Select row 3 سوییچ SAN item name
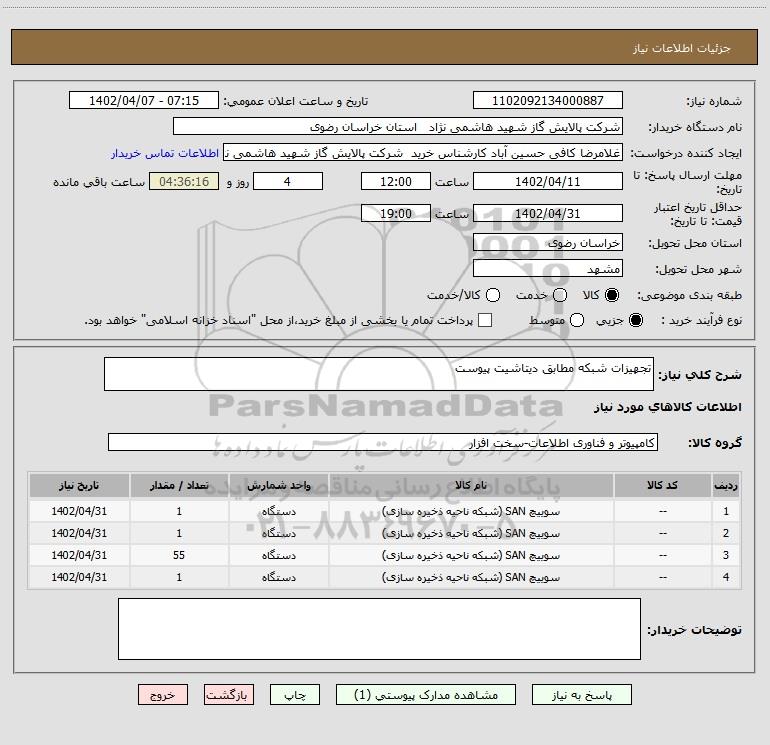Screen dimensions: 770x745 click(x=471, y=555)
